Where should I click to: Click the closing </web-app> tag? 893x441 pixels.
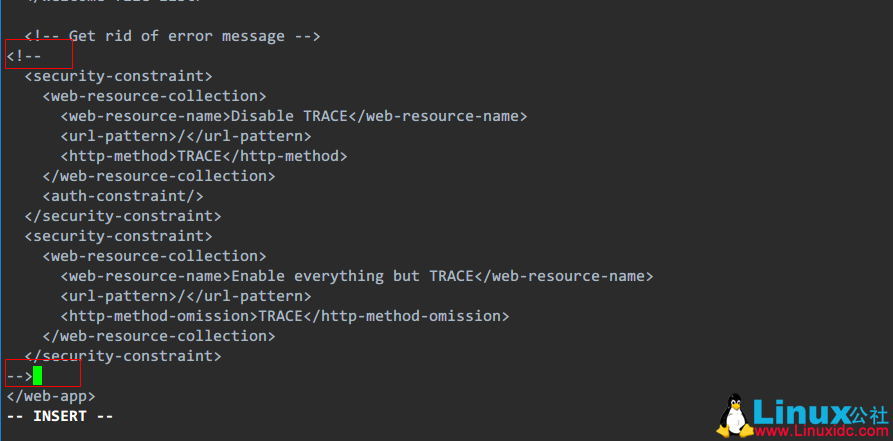tap(51, 396)
